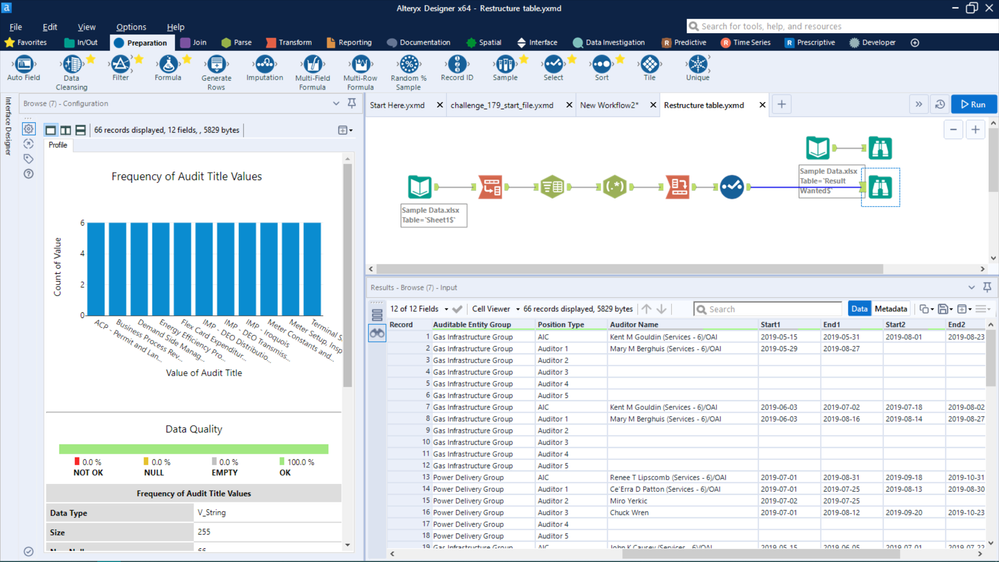
Task: Pin the Configuration window
Action: [352, 103]
